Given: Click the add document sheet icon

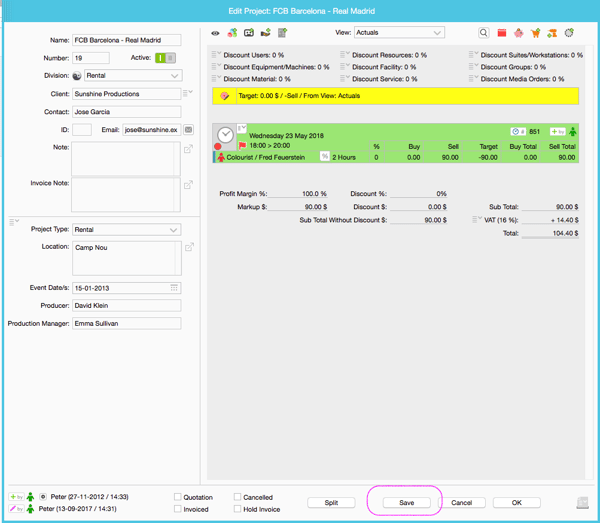Looking at the screenshot, I should click(x=282, y=33).
